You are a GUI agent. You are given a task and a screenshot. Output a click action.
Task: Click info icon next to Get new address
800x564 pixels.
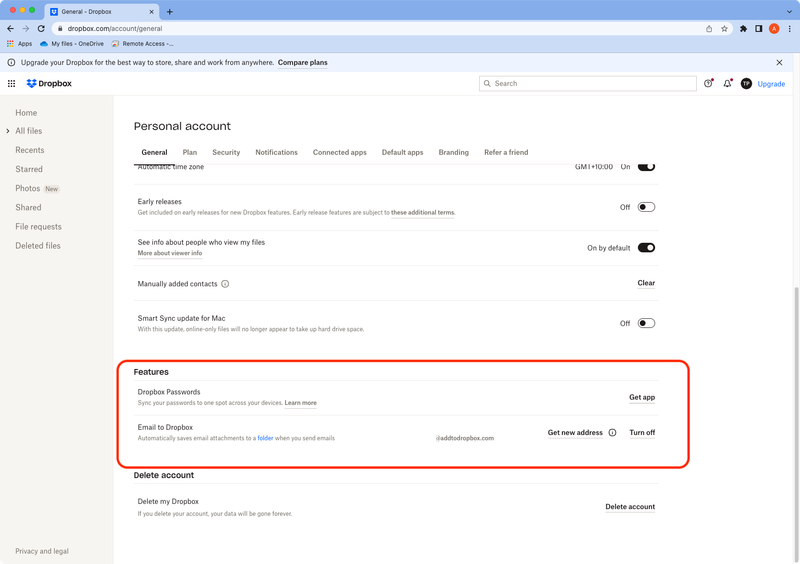click(612, 433)
